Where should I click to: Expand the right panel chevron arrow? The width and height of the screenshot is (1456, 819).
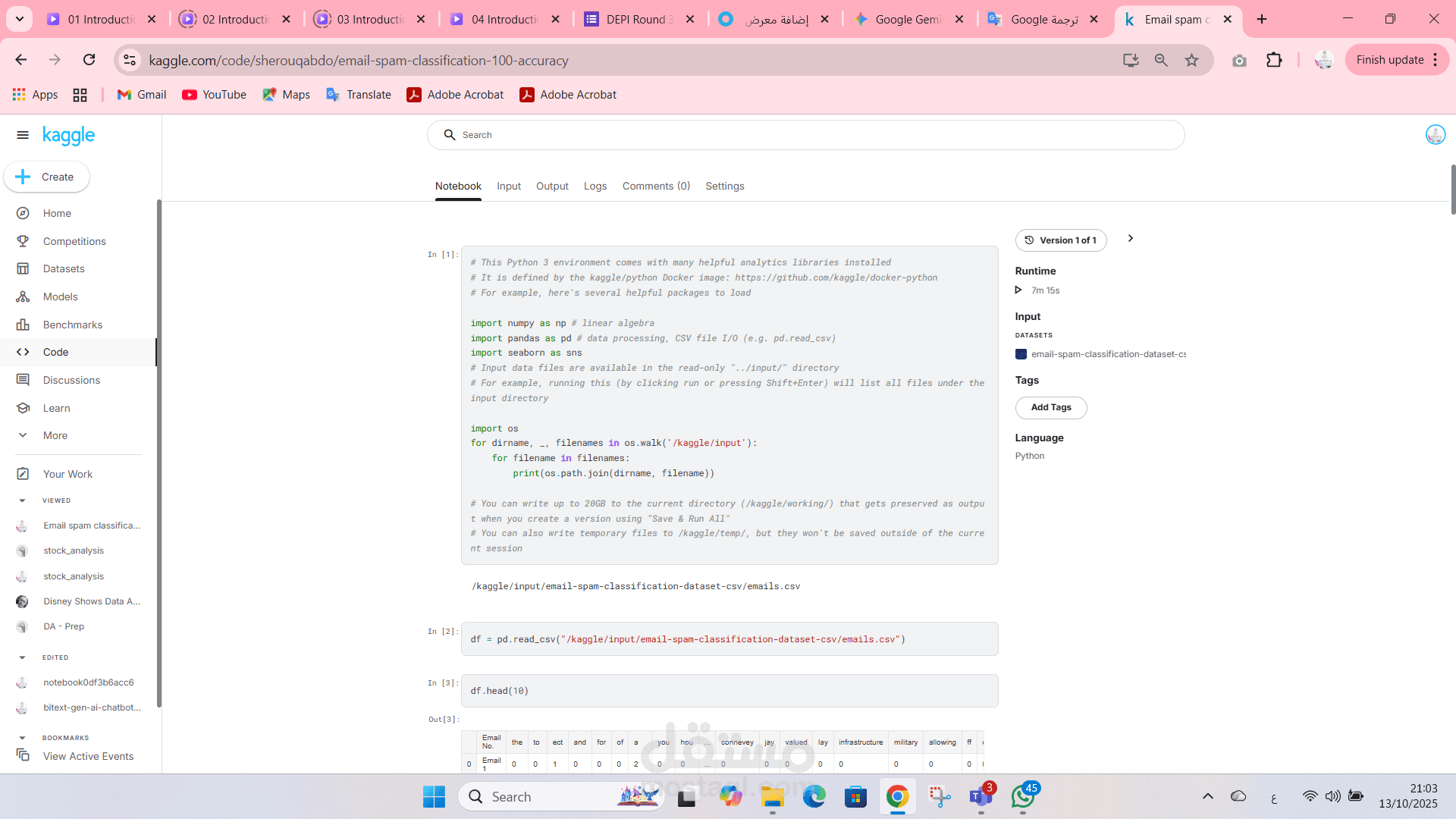point(1130,238)
